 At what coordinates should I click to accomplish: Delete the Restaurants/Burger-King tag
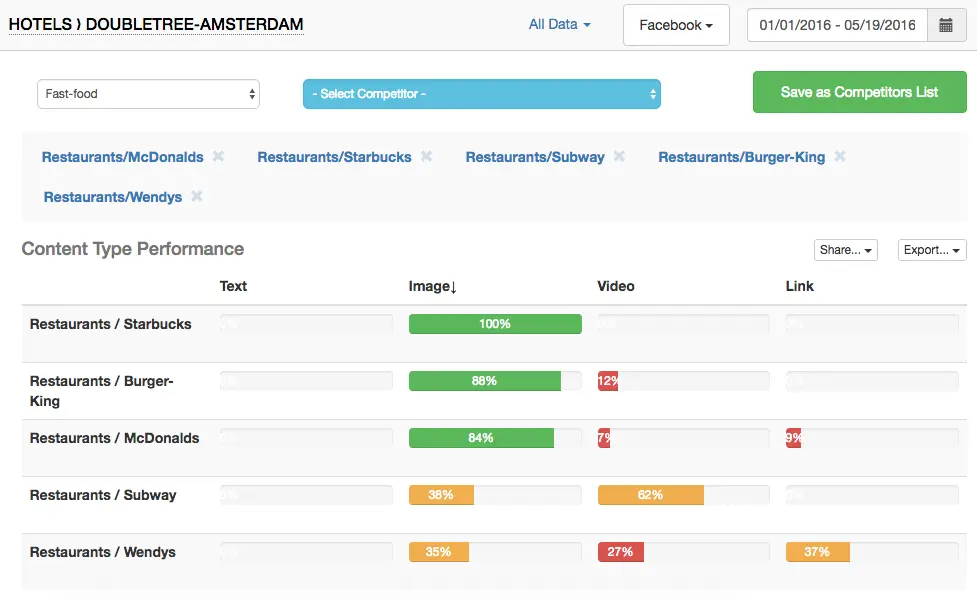click(840, 157)
